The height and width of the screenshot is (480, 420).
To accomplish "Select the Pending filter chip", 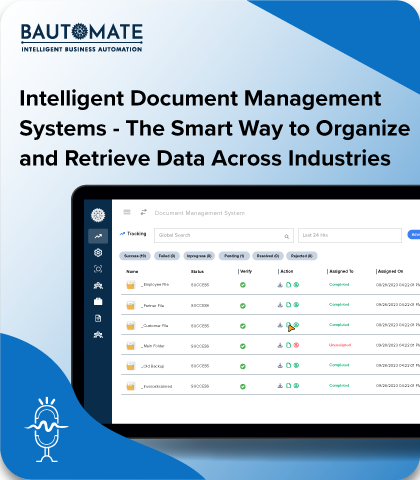I will [x=234, y=256].
